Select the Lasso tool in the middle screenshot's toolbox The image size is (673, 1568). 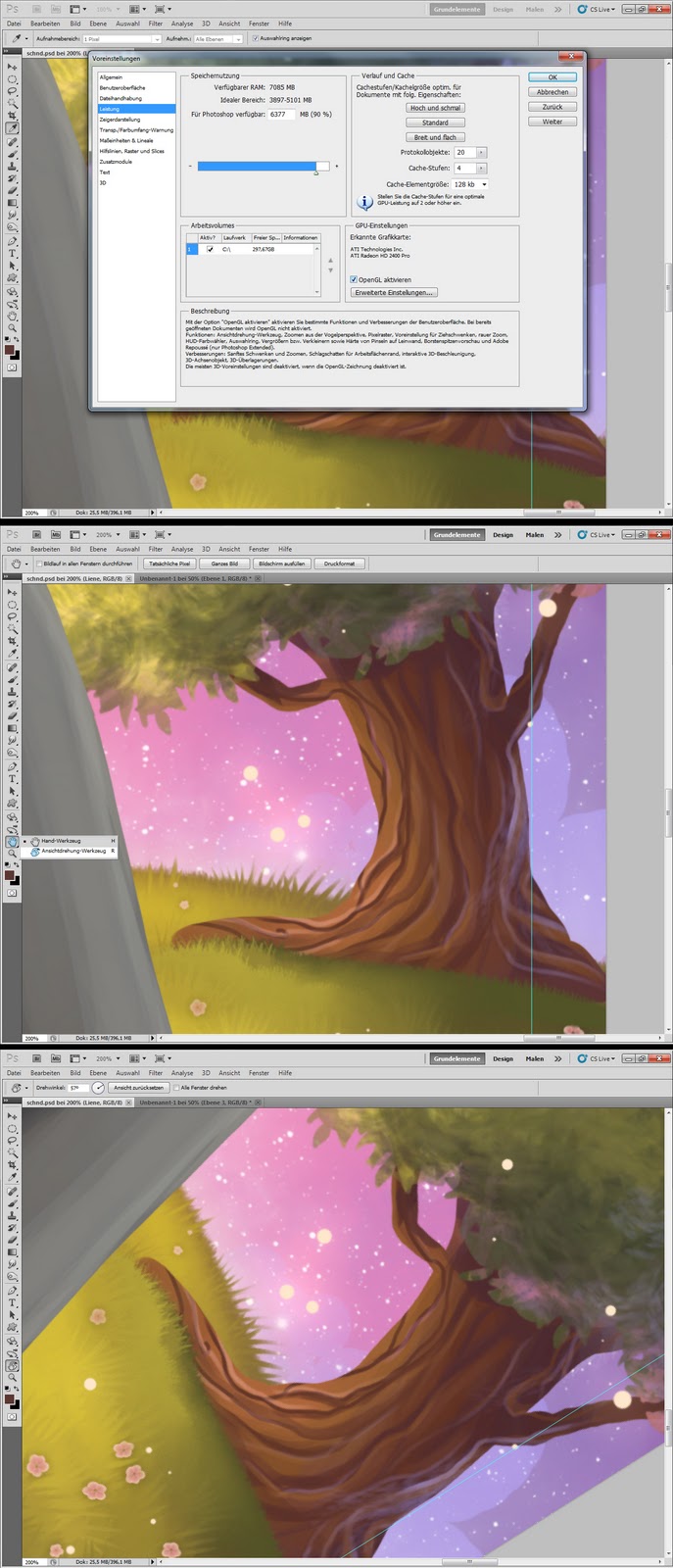[x=13, y=616]
